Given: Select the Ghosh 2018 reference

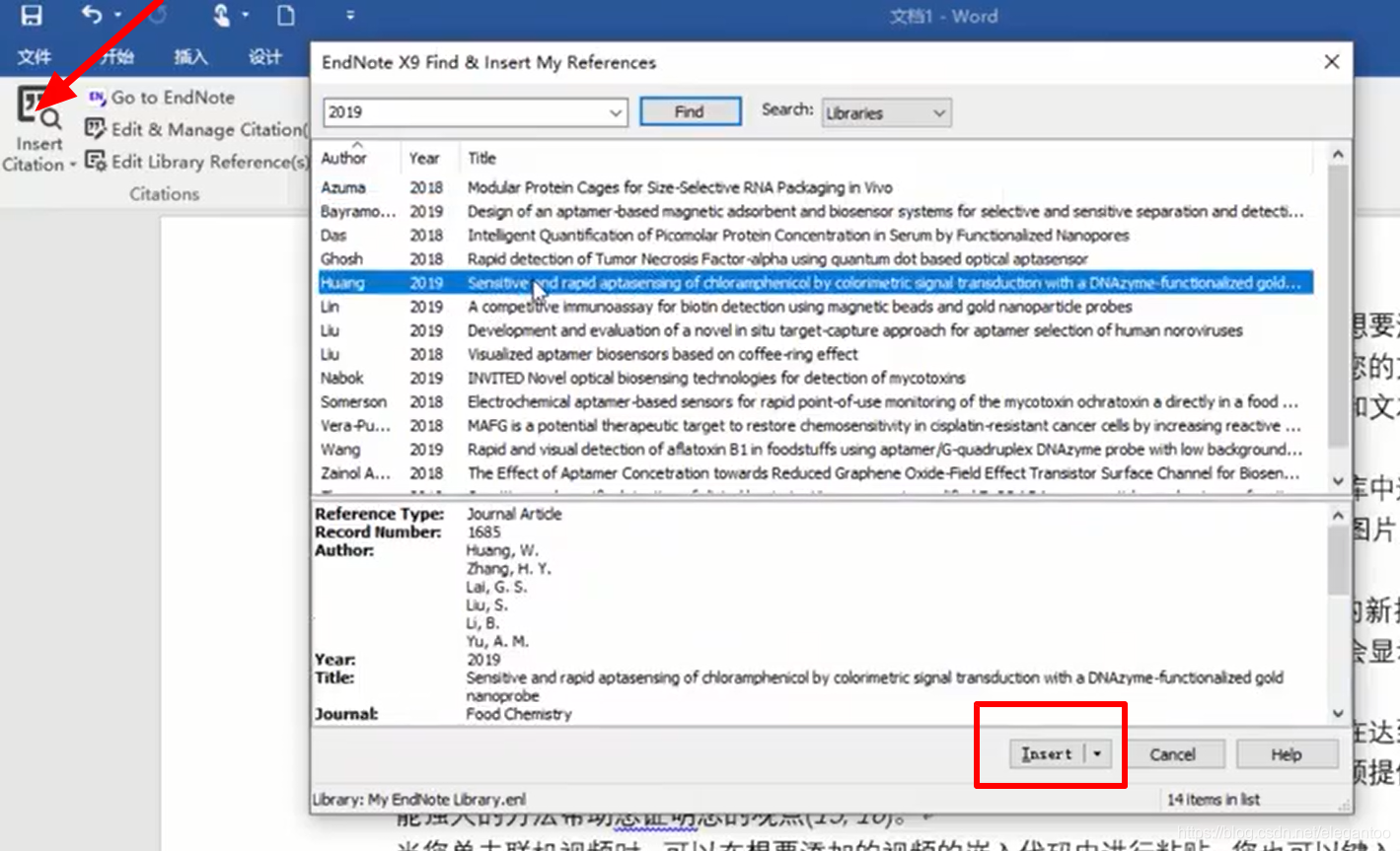Looking at the screenshot, I should pos(815,258).
